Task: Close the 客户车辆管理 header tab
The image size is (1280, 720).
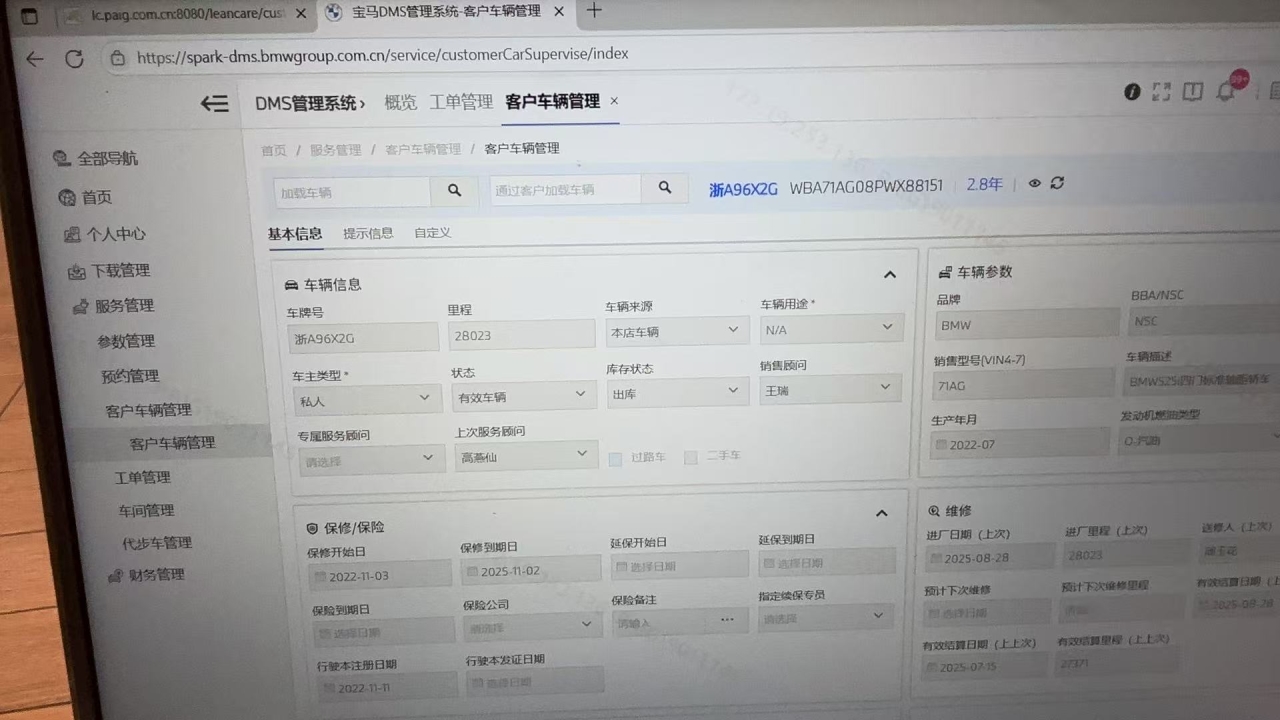Action: (x=614, y=101)
